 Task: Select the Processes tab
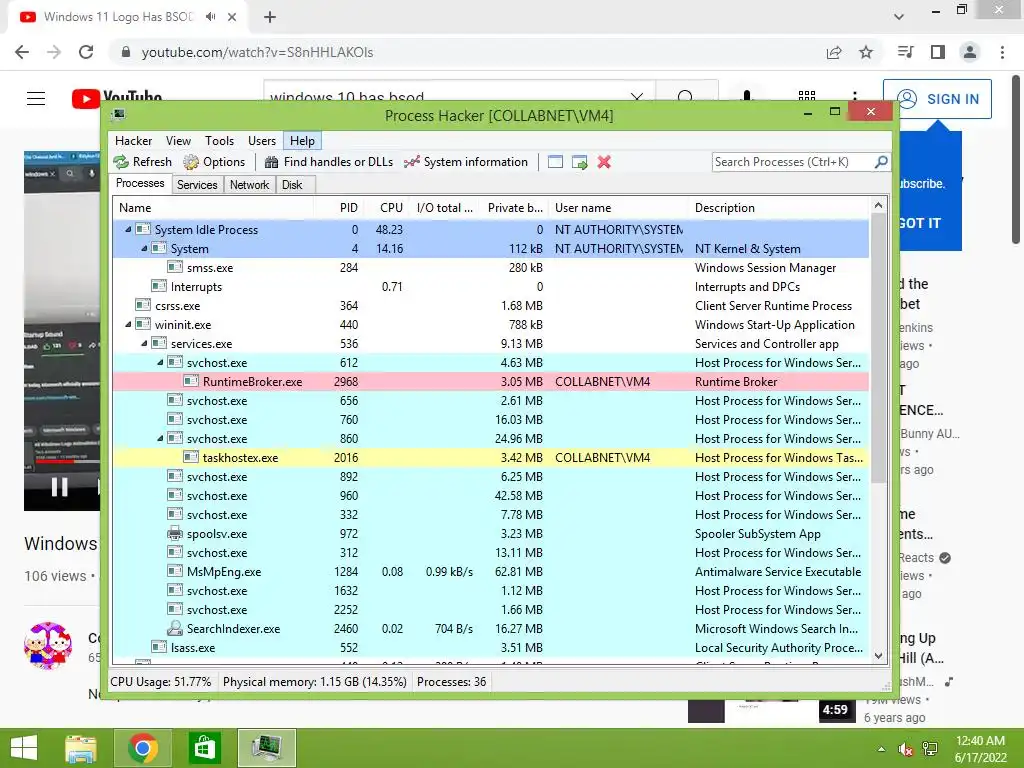pyautogui.click(x=140, y=184)
